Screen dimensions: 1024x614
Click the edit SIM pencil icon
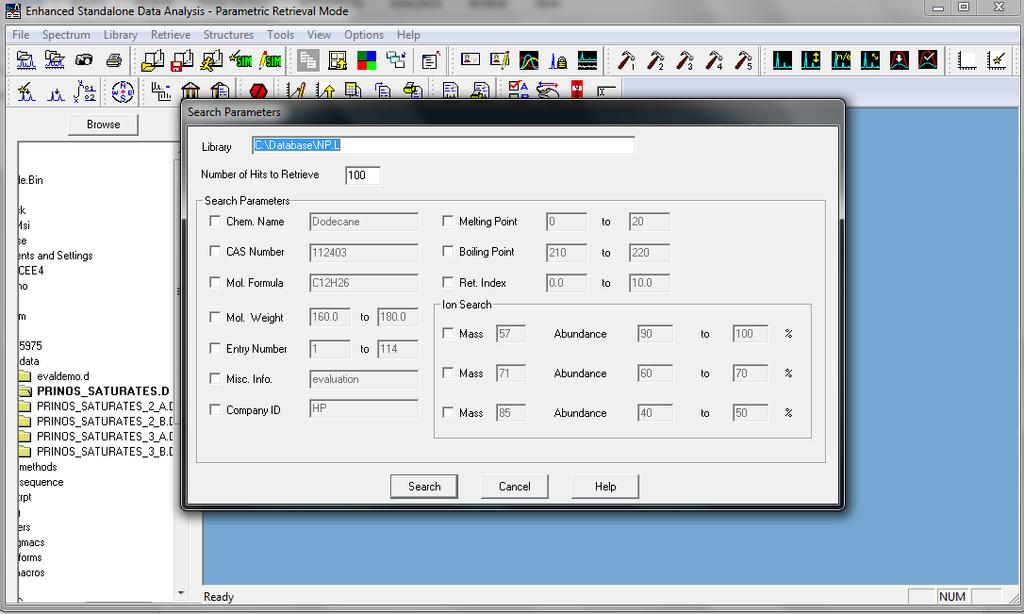point(270,61)
